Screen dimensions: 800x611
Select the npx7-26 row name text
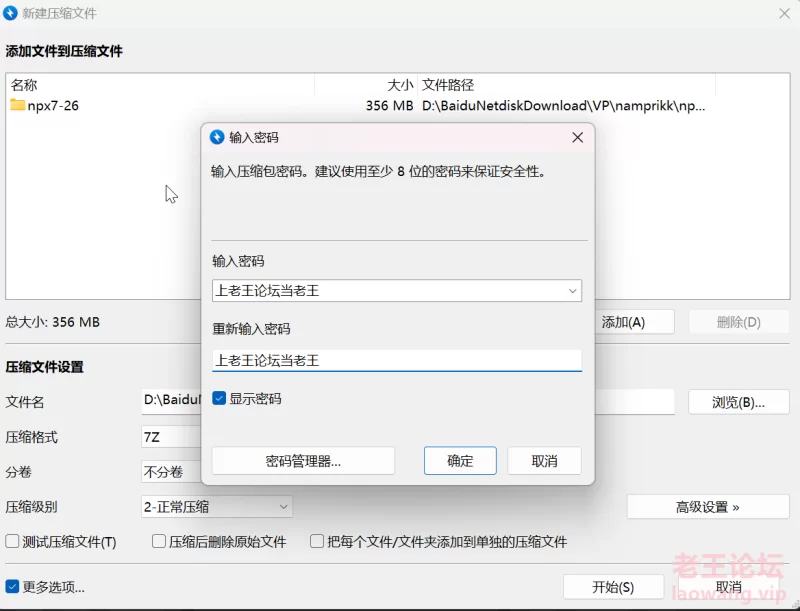[x=53, y=106]
